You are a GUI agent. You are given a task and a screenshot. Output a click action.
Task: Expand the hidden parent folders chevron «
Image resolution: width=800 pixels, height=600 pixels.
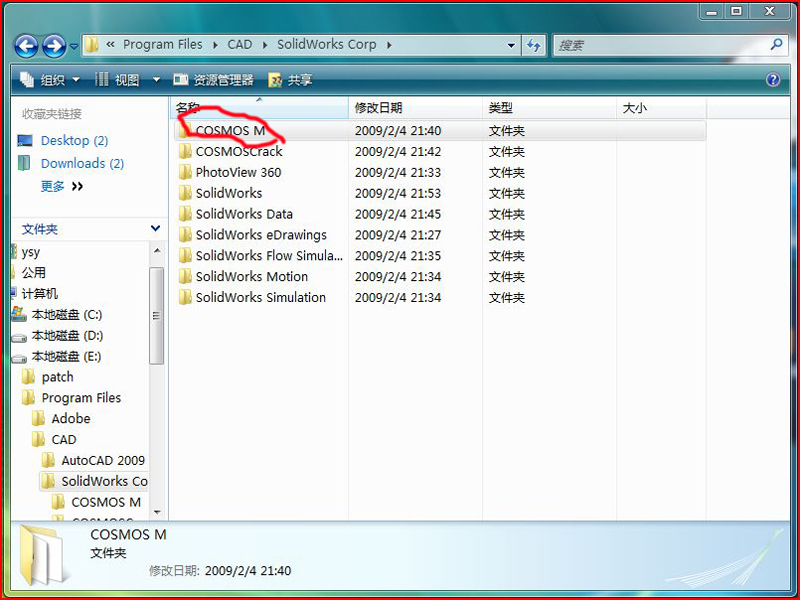110,45
